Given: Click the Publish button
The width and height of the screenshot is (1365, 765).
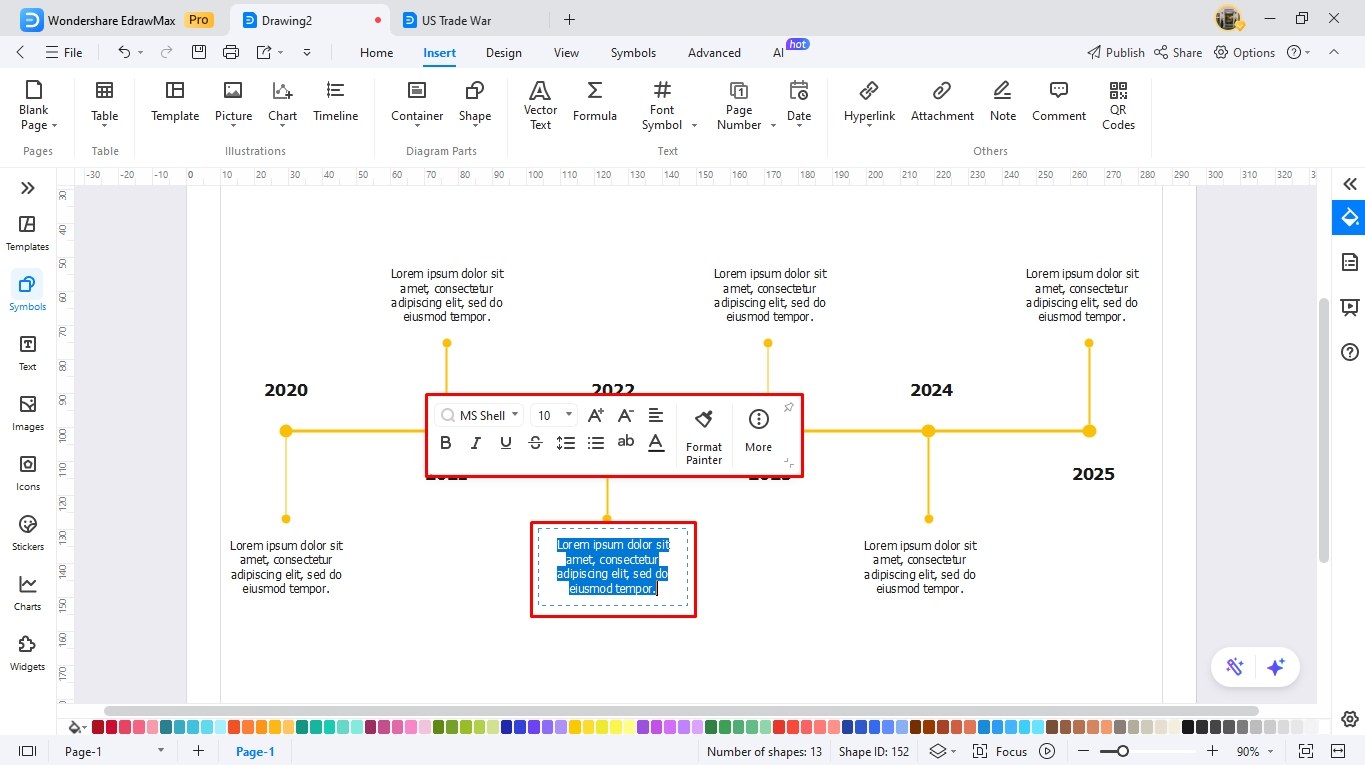Looking at the screenshot, I should [x=1115, y=53].
